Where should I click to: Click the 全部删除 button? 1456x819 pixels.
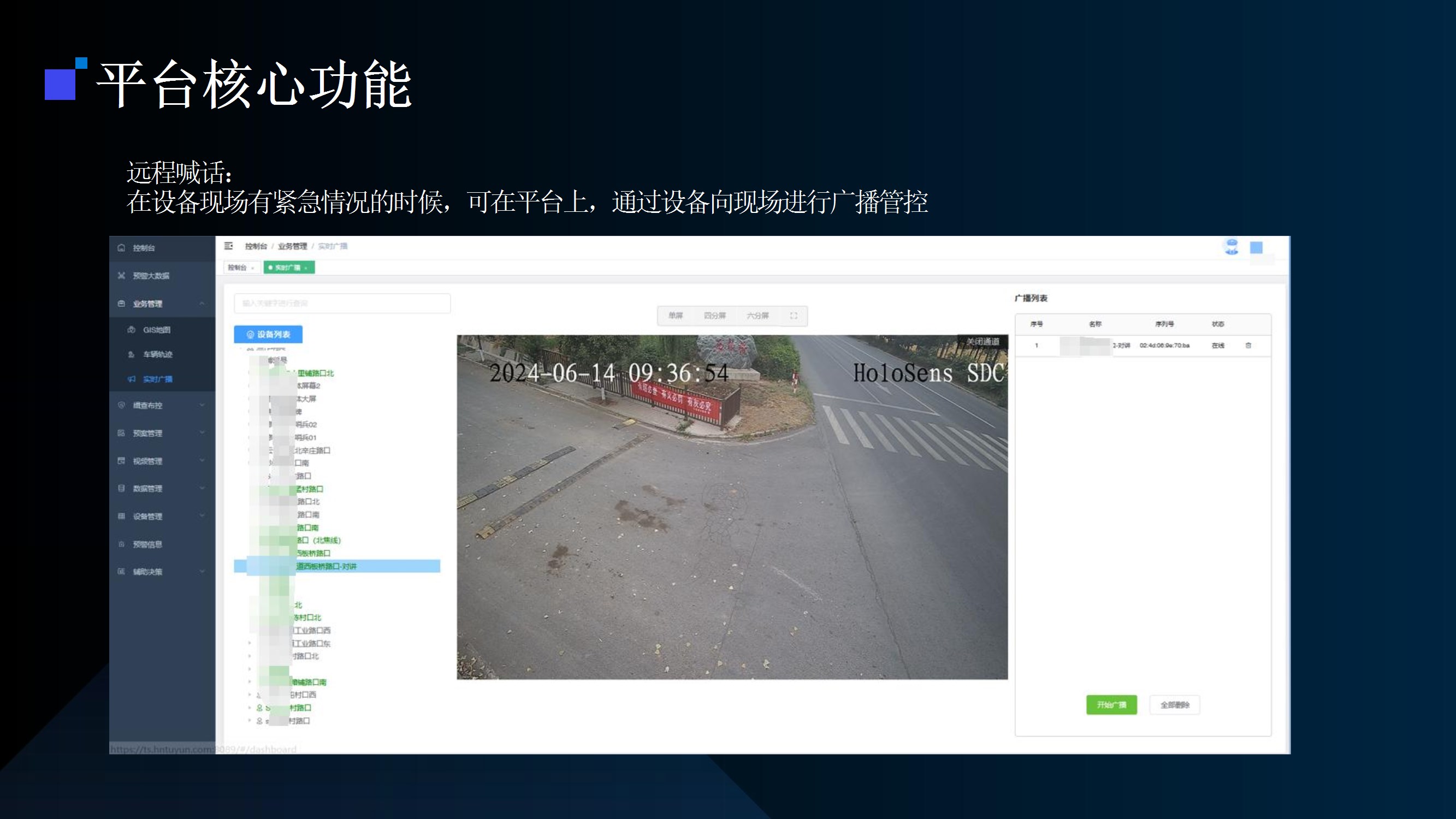pos(1175,705)
